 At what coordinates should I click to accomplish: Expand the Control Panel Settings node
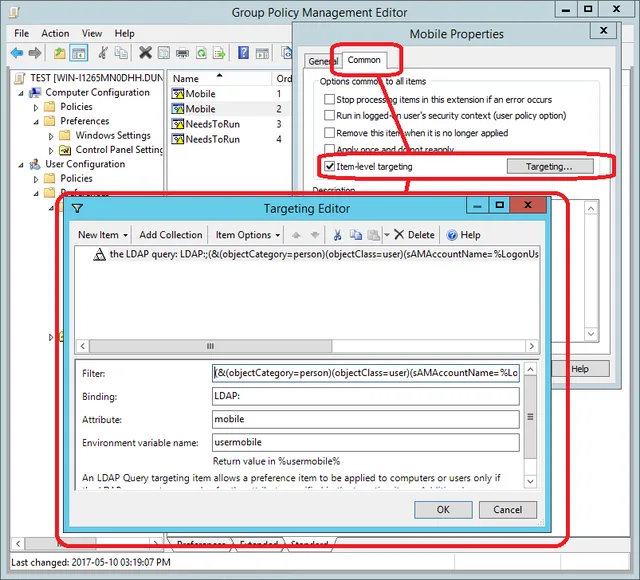51,151
